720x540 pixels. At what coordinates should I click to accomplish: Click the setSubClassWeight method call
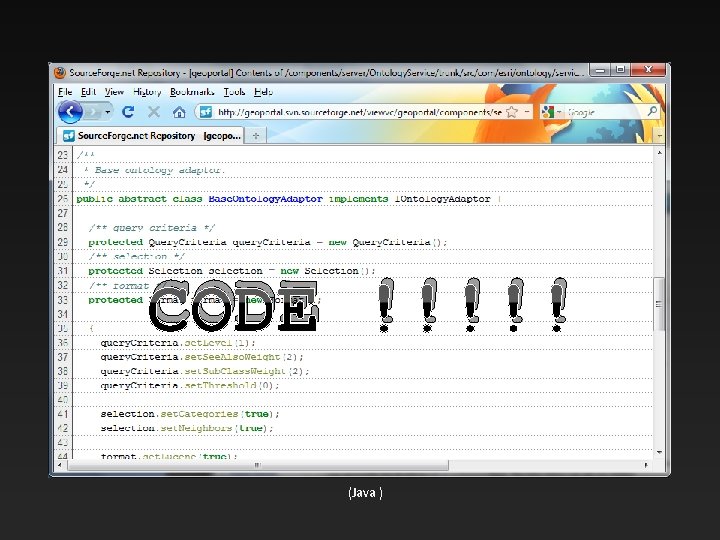click(235, 371)
